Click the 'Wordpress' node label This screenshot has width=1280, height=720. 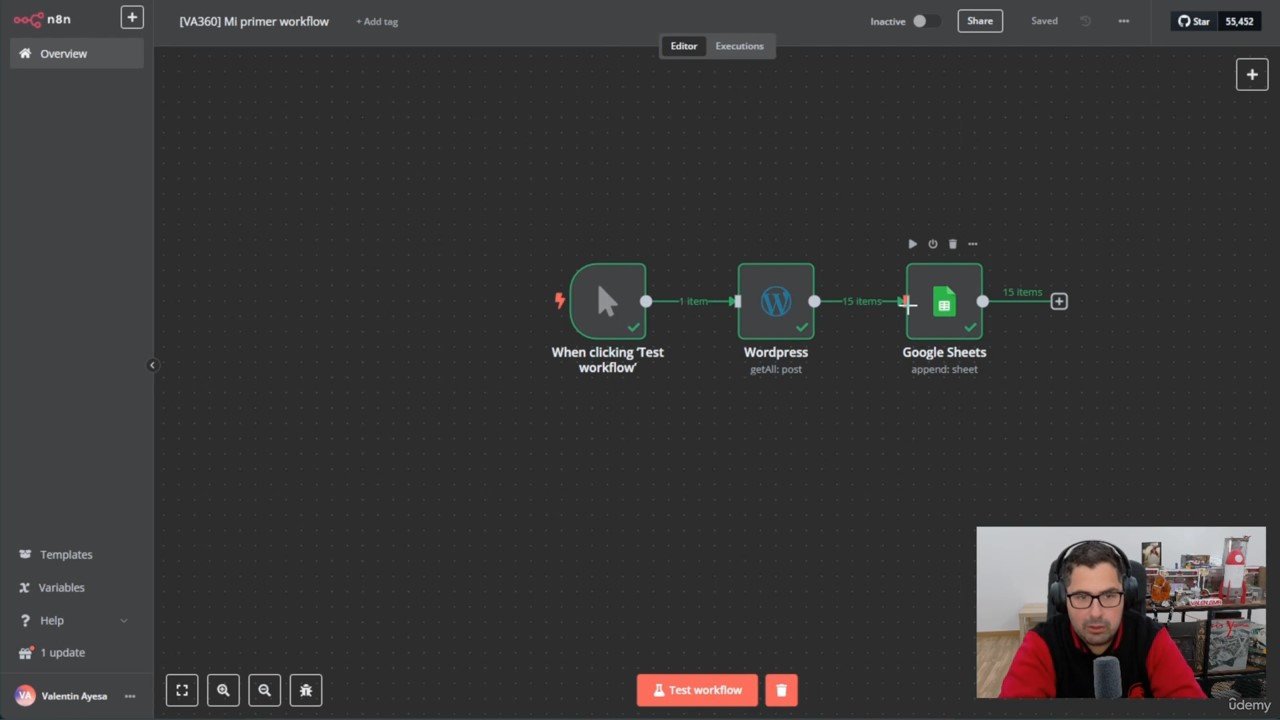(776, 352)
